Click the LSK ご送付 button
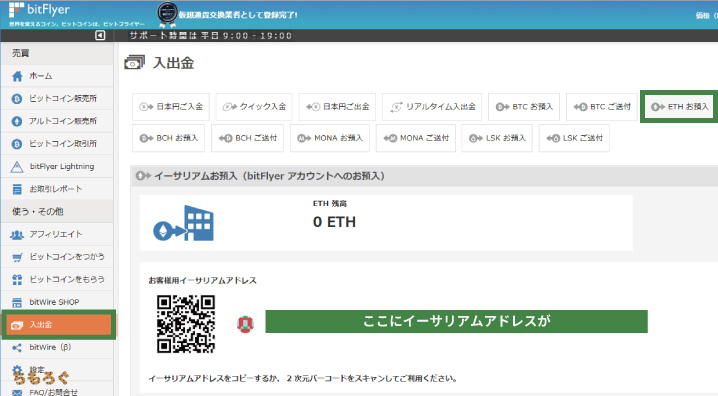Viewport: 718px width, 396px height. (574, 138)
